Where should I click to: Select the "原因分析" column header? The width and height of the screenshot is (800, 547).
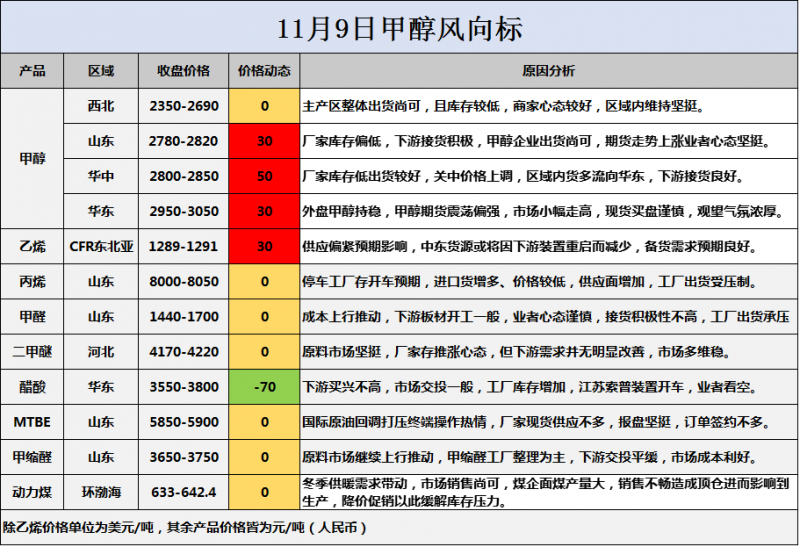tap(548, 71)
